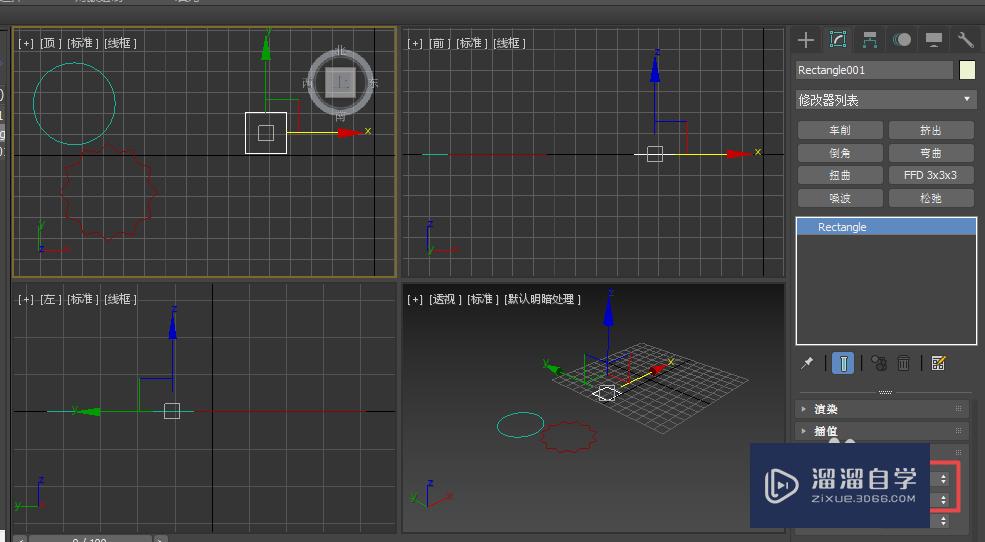The image size is (985, 542).
Task: Open the 修改器列表 modifier list dropdown
Action: pyautogui.click(x=886, y=100)
